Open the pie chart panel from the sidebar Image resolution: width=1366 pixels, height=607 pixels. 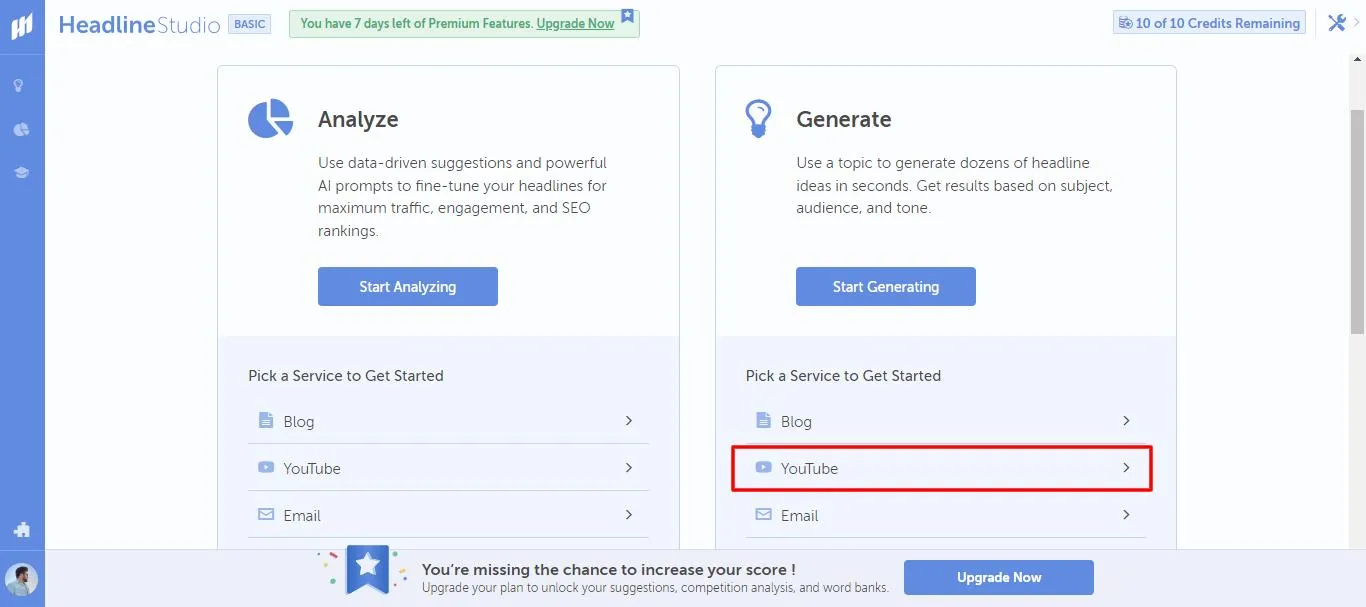pyautogui.click(x=21, y=128)
